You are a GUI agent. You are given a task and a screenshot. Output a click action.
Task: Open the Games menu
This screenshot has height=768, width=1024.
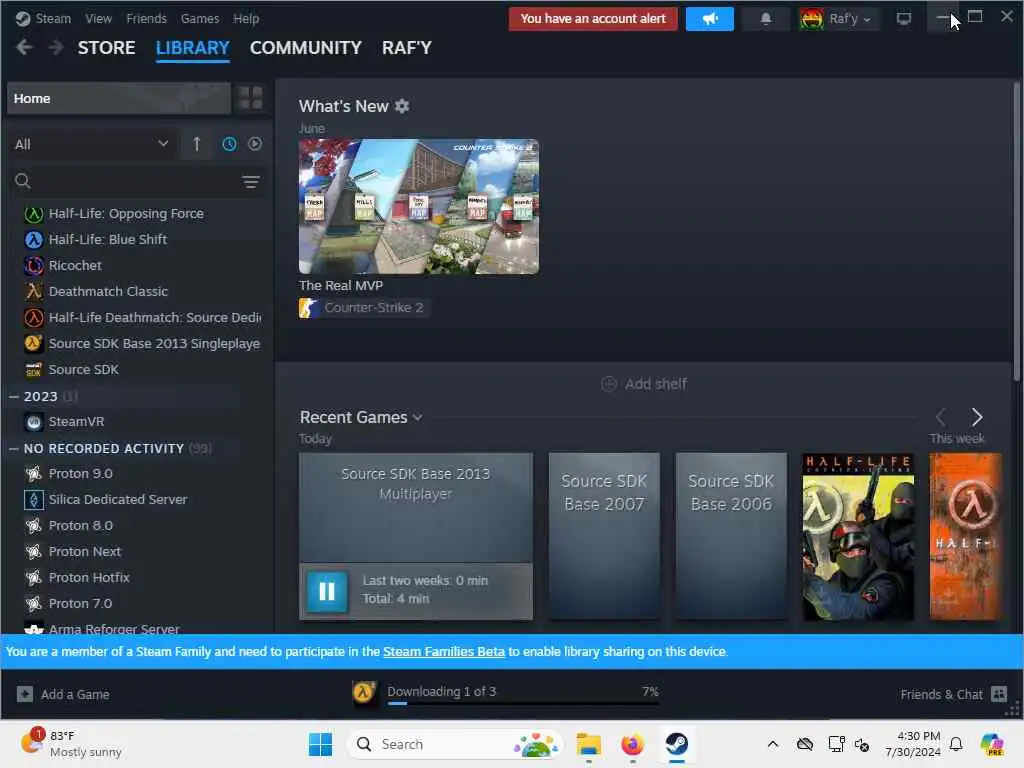click(200, 19)
